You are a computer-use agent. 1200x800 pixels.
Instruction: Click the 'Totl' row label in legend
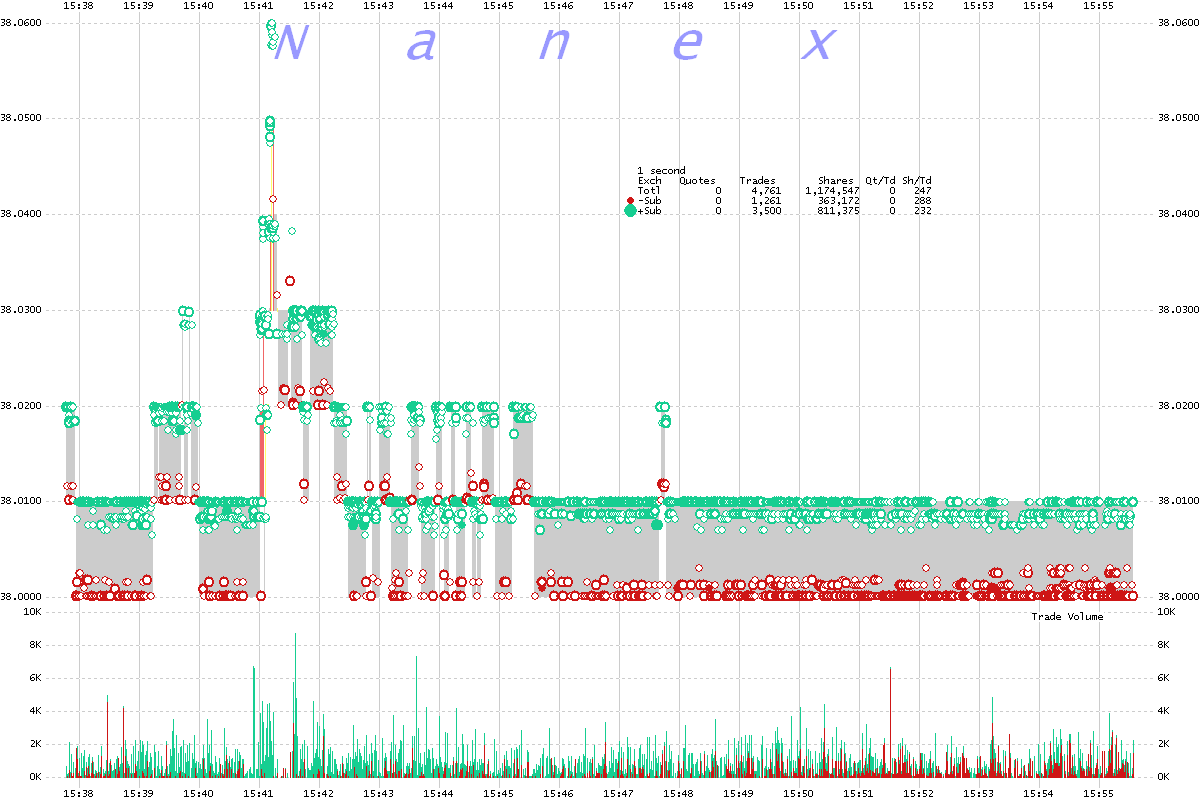pyautogui.click(x=649, y=191)
